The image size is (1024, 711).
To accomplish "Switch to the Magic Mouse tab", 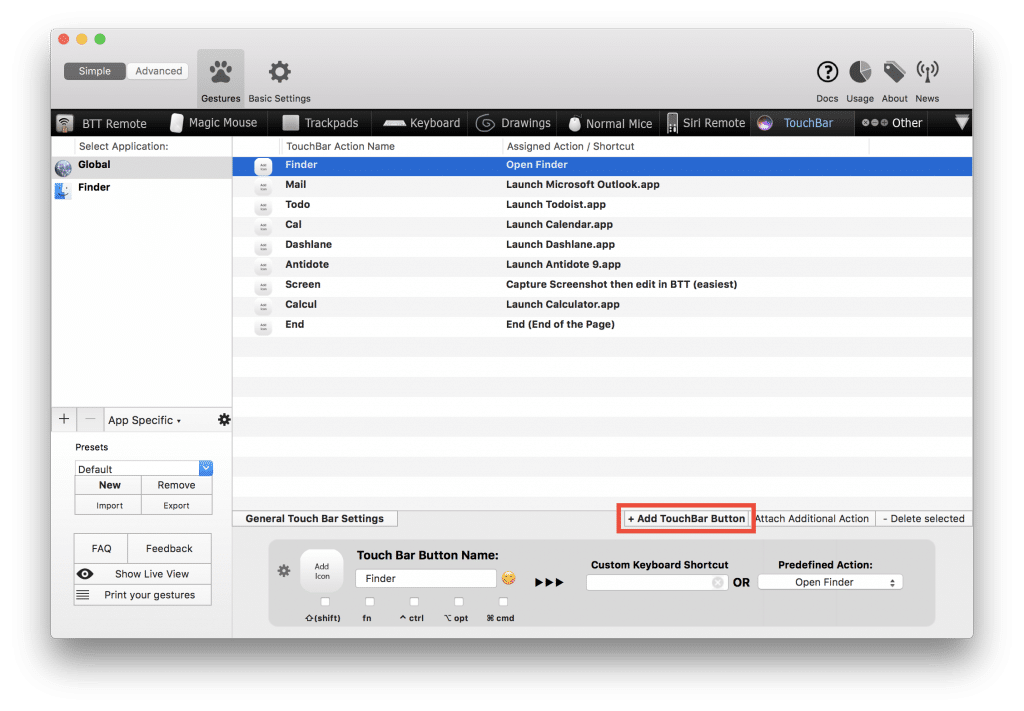I will [x=214, y=123].
